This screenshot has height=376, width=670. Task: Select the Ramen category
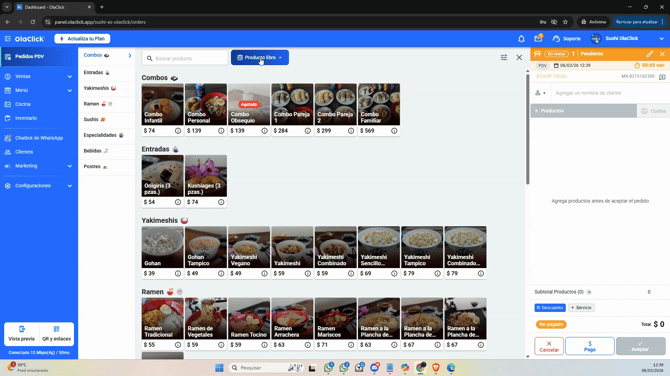click(x=107, y=104)
